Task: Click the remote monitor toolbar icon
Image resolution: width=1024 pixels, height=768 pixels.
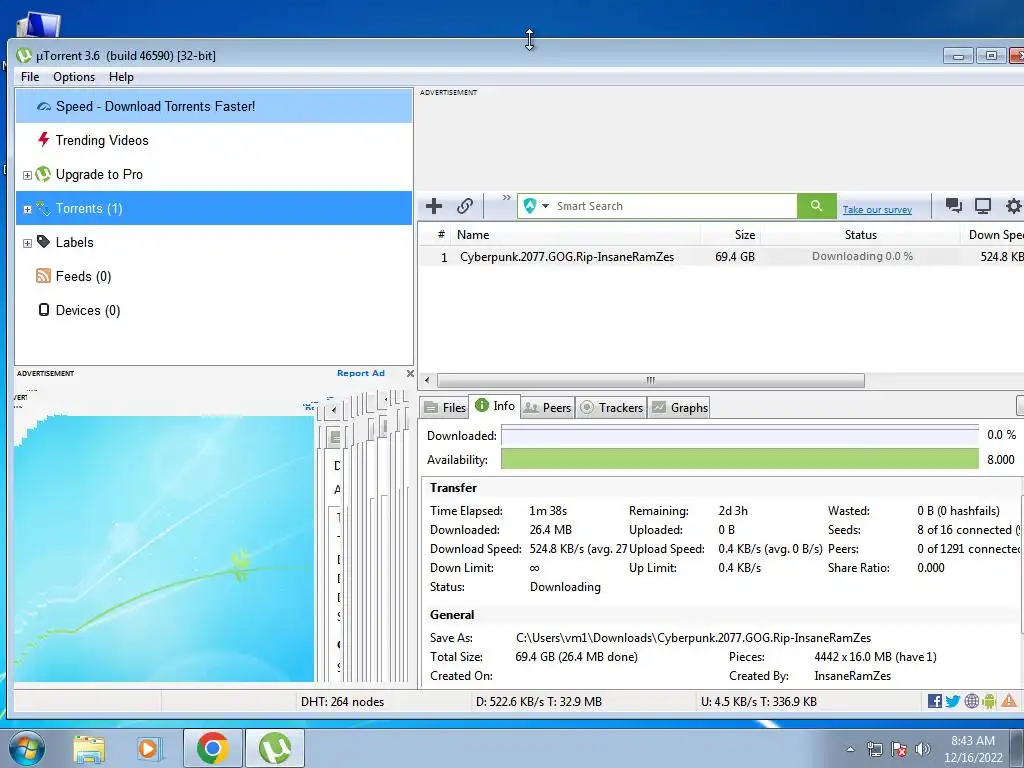Action: point(983,206)
